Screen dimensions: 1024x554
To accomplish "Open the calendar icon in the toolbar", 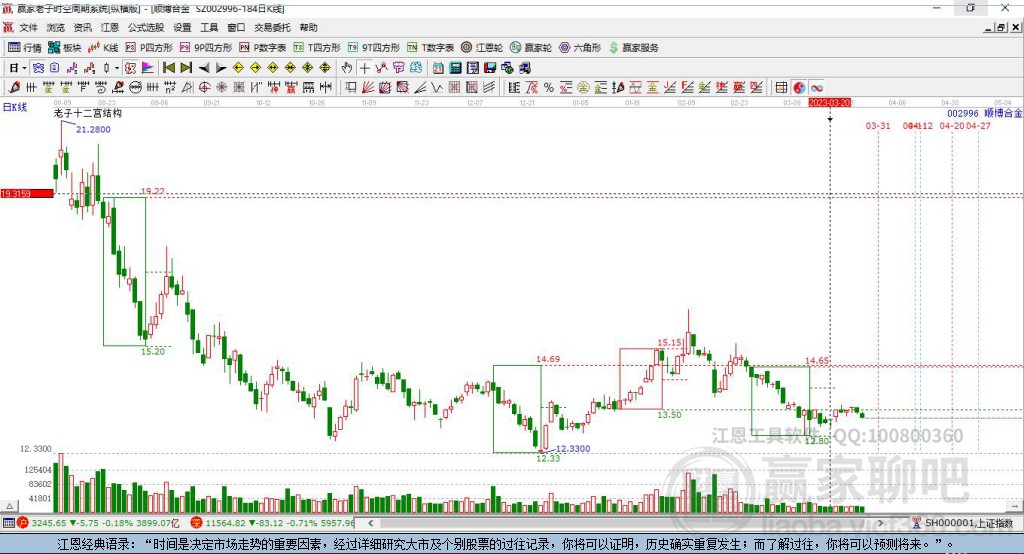I will point(438,68).
